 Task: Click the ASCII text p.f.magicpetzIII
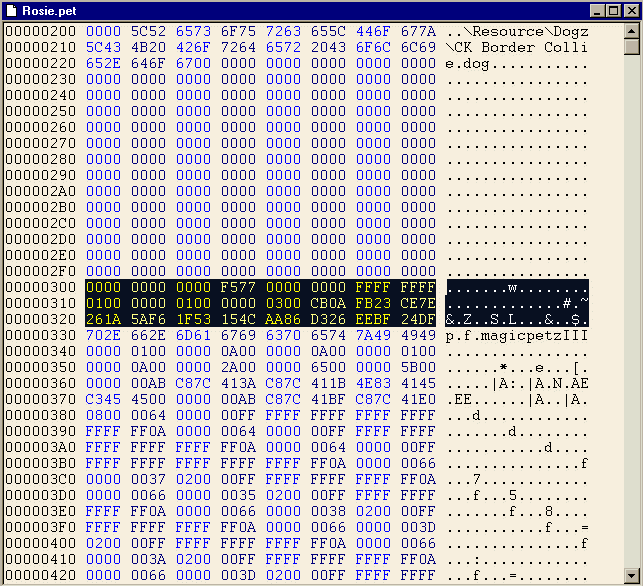tap(517, 336)
